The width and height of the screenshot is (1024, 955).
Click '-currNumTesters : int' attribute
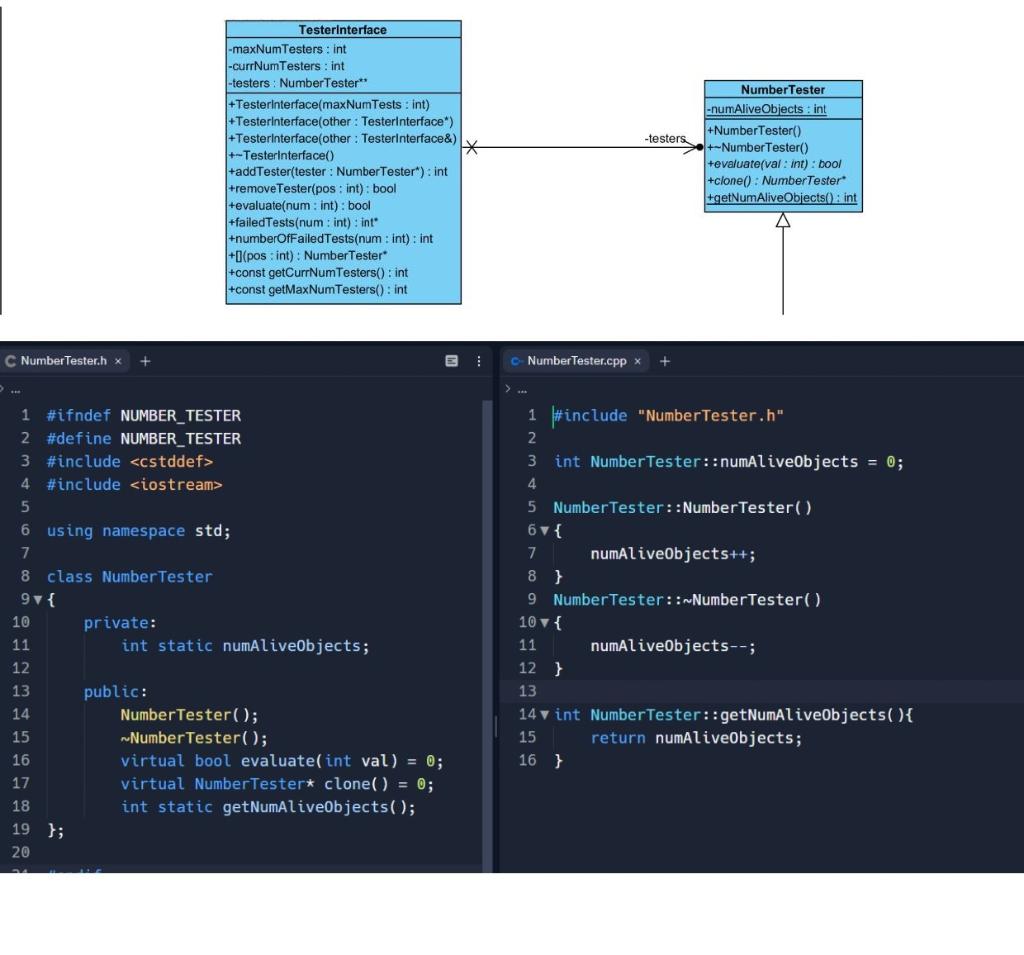tap(286, 66)
